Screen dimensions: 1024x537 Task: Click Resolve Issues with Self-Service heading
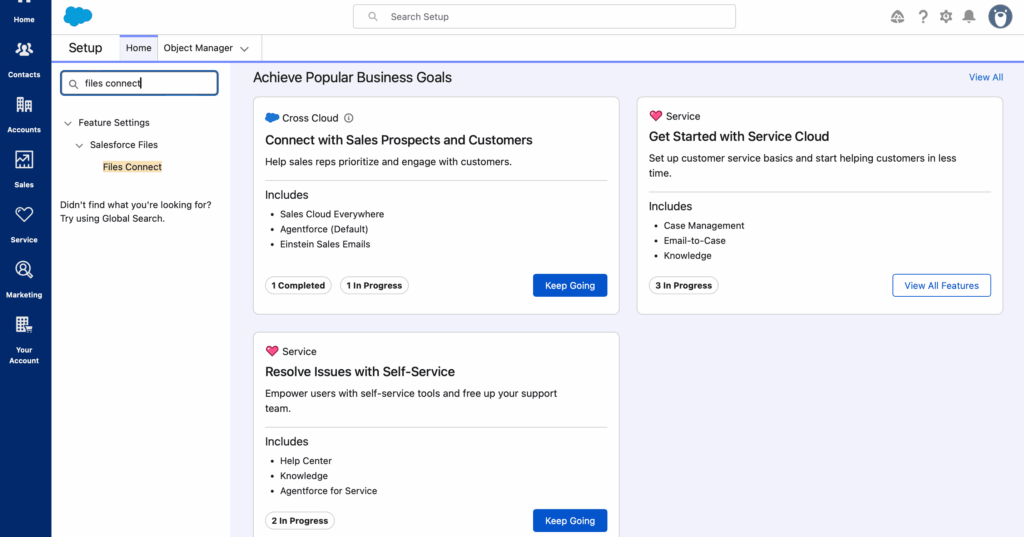coord(360,372)
